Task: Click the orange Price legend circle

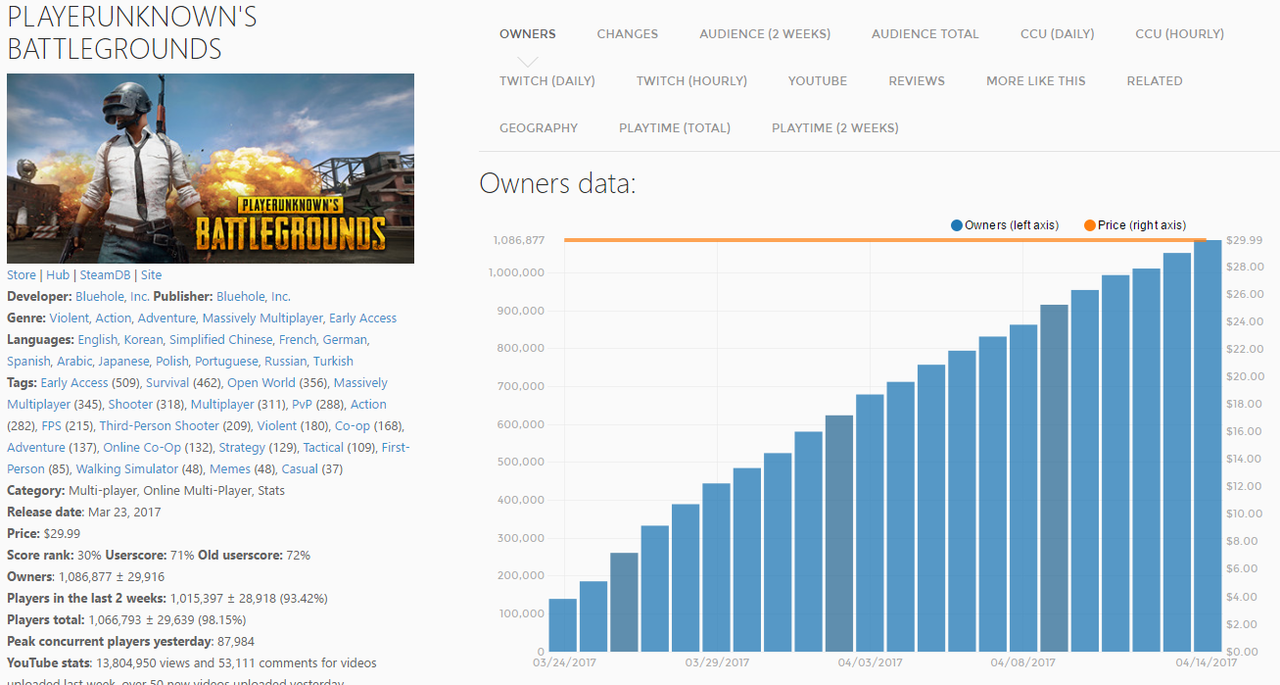Action: point(1090,225)
